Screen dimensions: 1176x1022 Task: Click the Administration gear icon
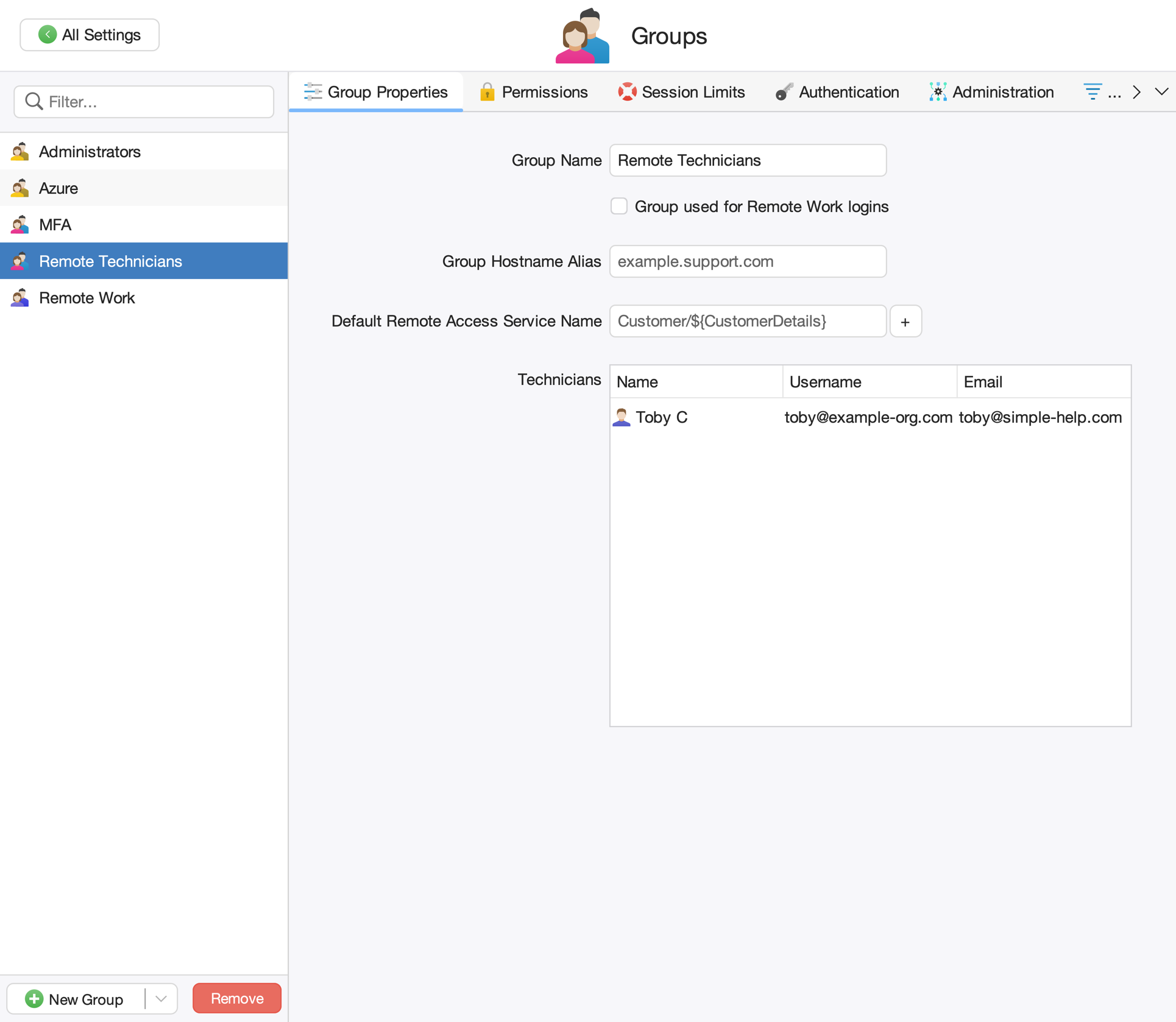click(x=938, y=92)
